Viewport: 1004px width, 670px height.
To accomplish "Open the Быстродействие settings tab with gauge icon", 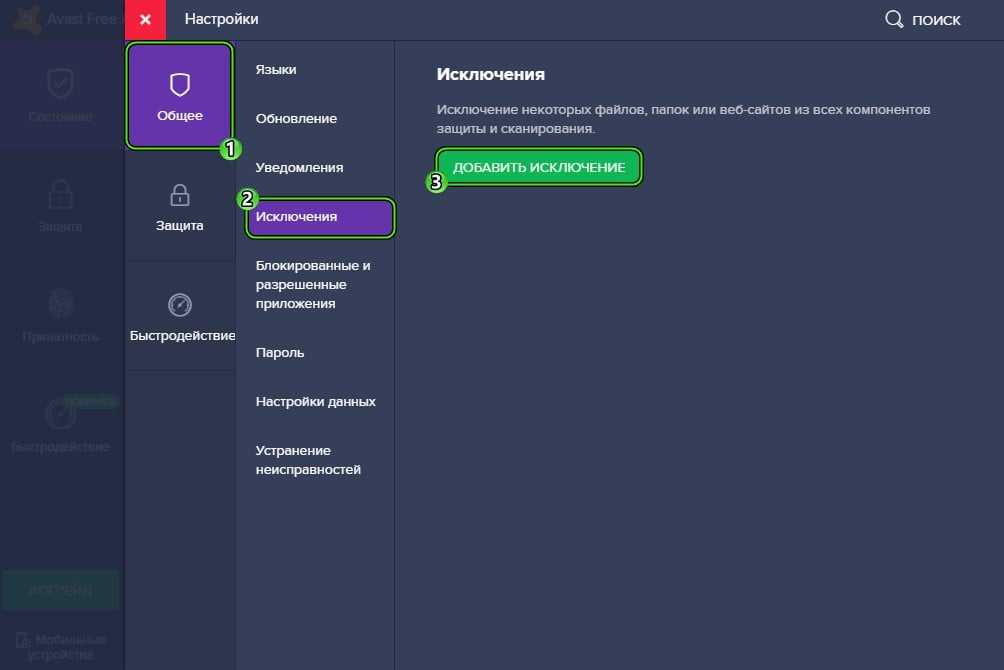I will (x=180, y=317).
